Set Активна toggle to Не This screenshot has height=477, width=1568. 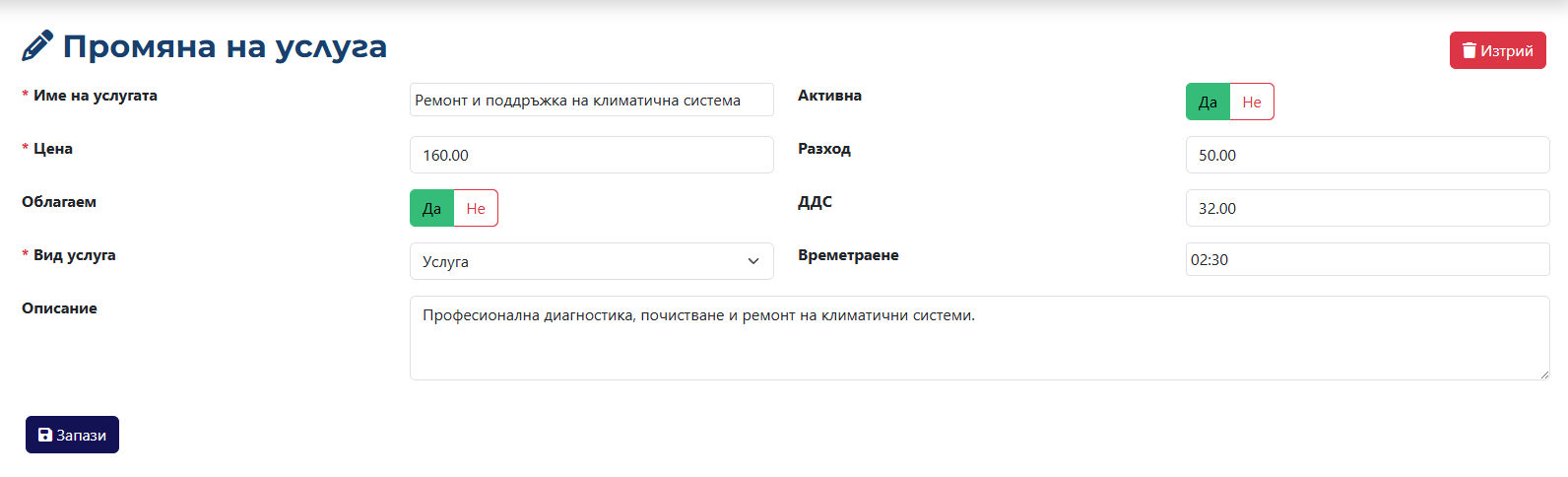tap(1252, 102)
